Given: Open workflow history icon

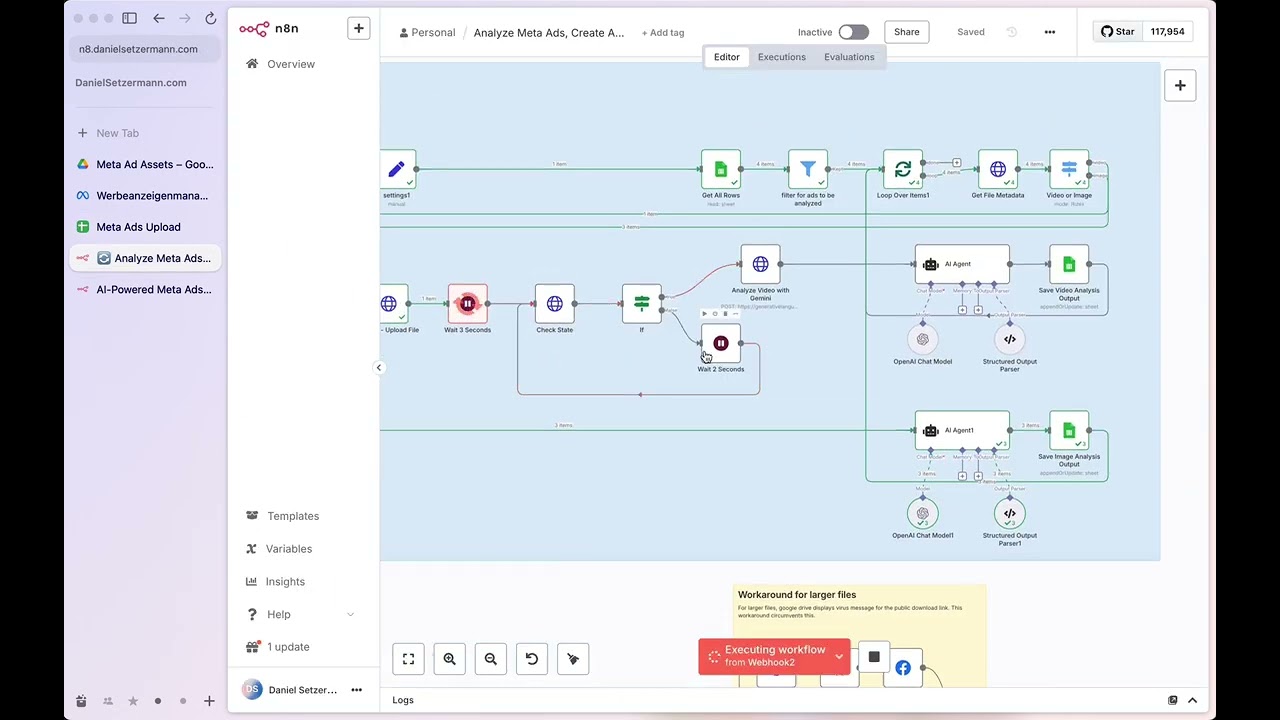Looking at the screenshot, I should (1011, 32).
